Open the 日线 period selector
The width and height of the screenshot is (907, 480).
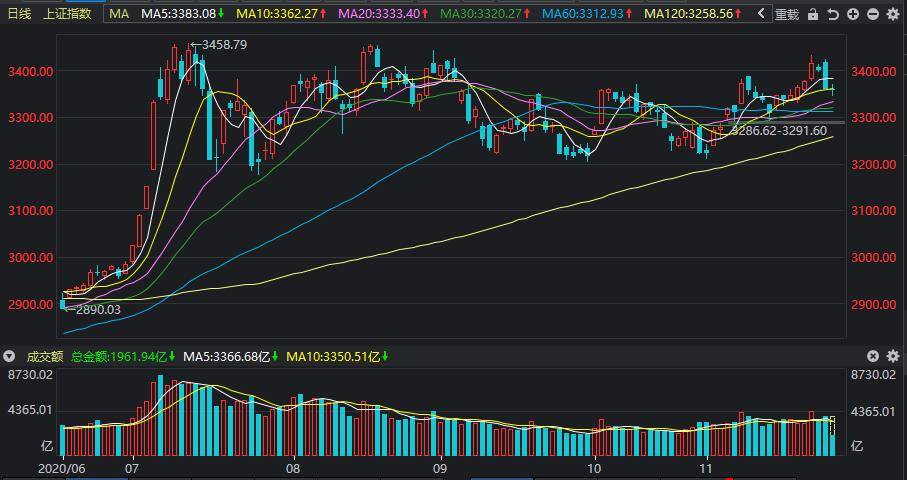[19, 14]
